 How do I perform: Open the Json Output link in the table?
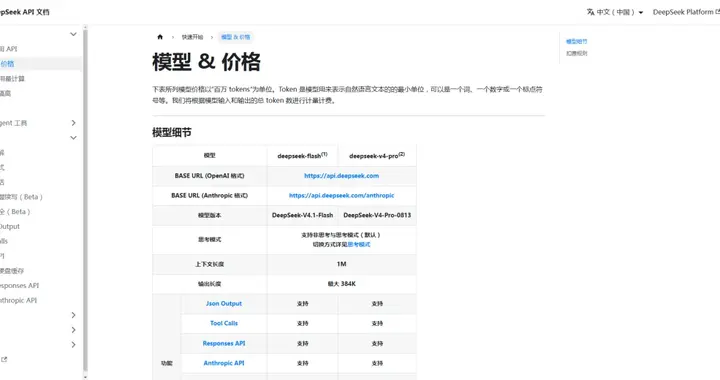pyautogui.click(x=224, y=303)
